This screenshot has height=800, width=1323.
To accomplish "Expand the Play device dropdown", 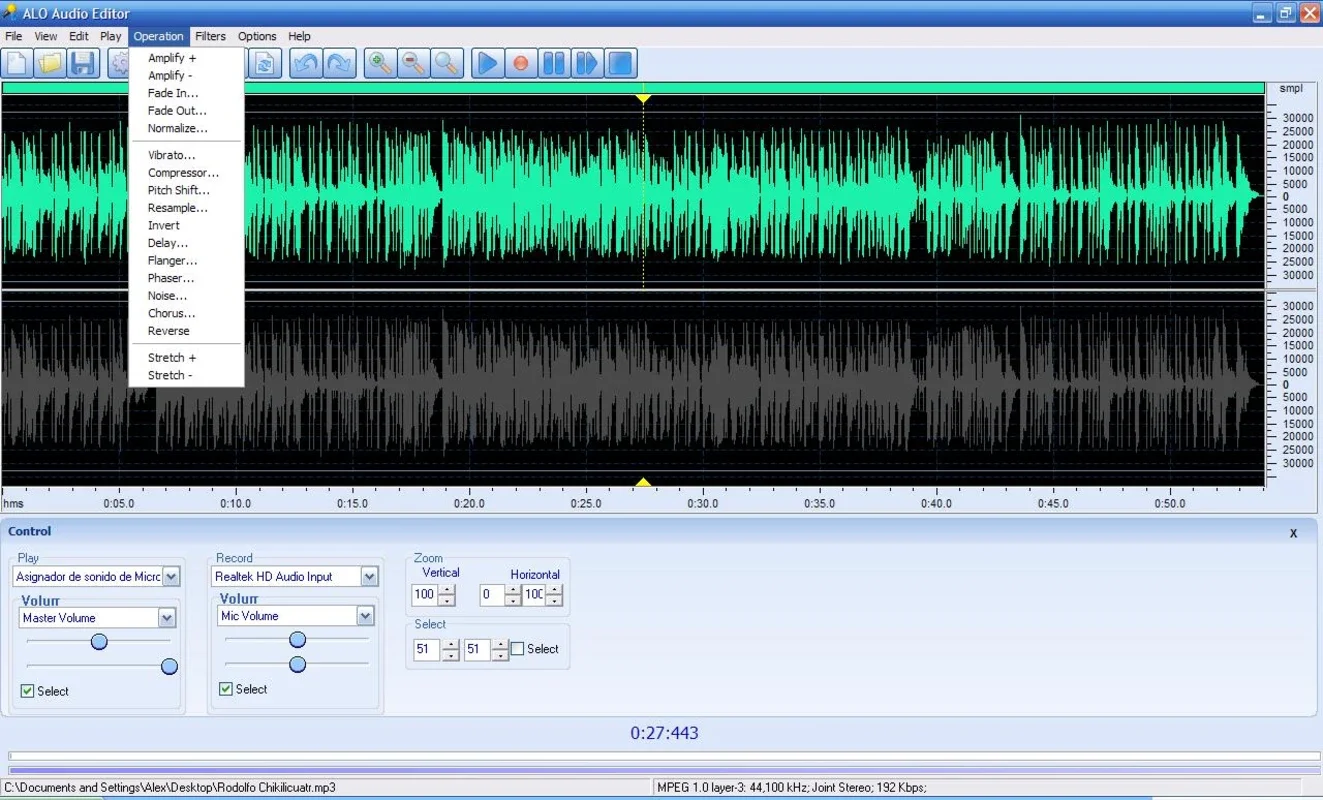I will point(171,577).
